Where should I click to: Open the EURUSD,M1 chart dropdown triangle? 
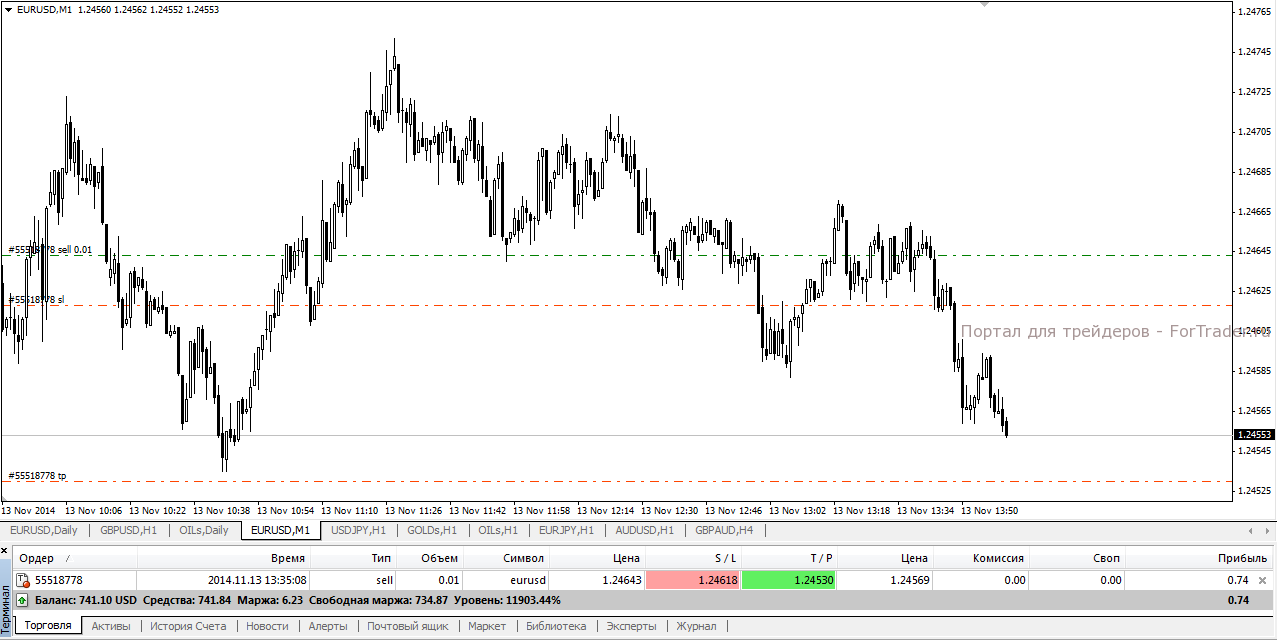[9, 9]
